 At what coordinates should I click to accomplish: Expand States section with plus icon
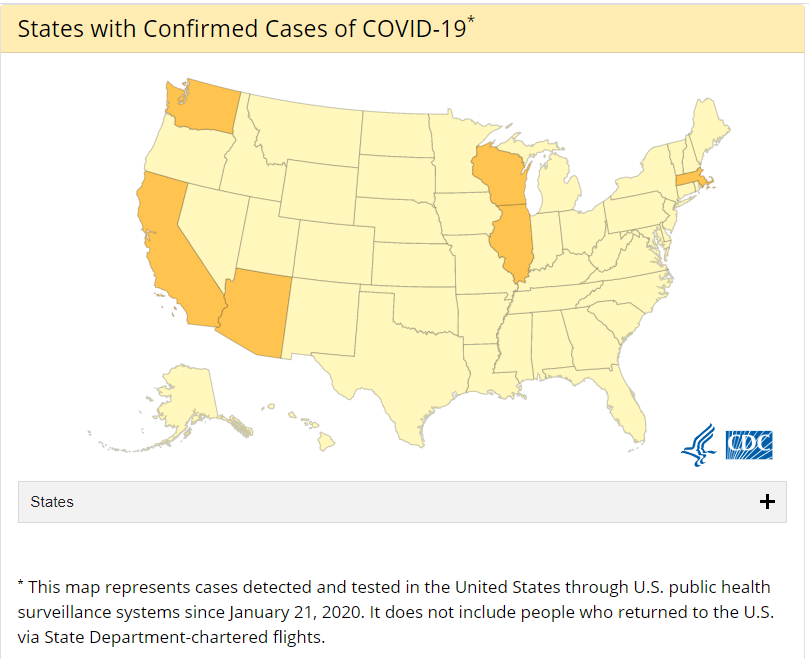coord(767,502)
